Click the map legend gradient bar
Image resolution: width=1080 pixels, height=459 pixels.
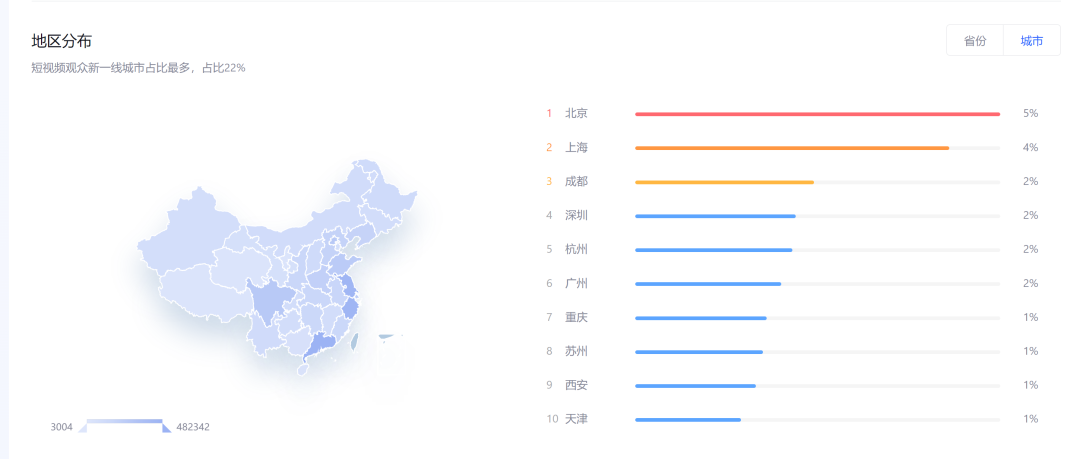[125, 422]
